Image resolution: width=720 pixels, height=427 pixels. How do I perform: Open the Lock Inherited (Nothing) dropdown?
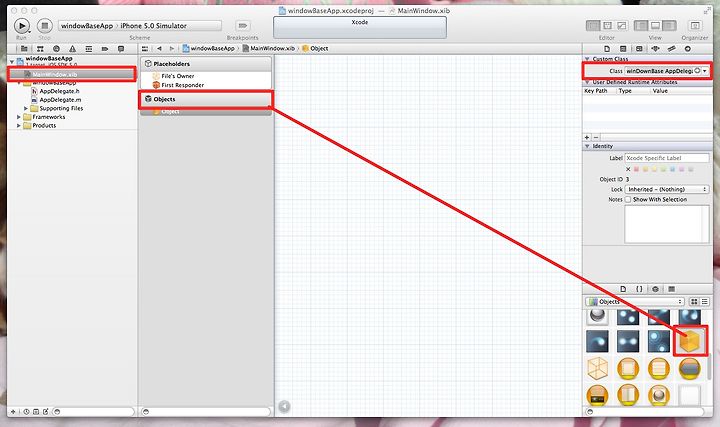[667, 189]
